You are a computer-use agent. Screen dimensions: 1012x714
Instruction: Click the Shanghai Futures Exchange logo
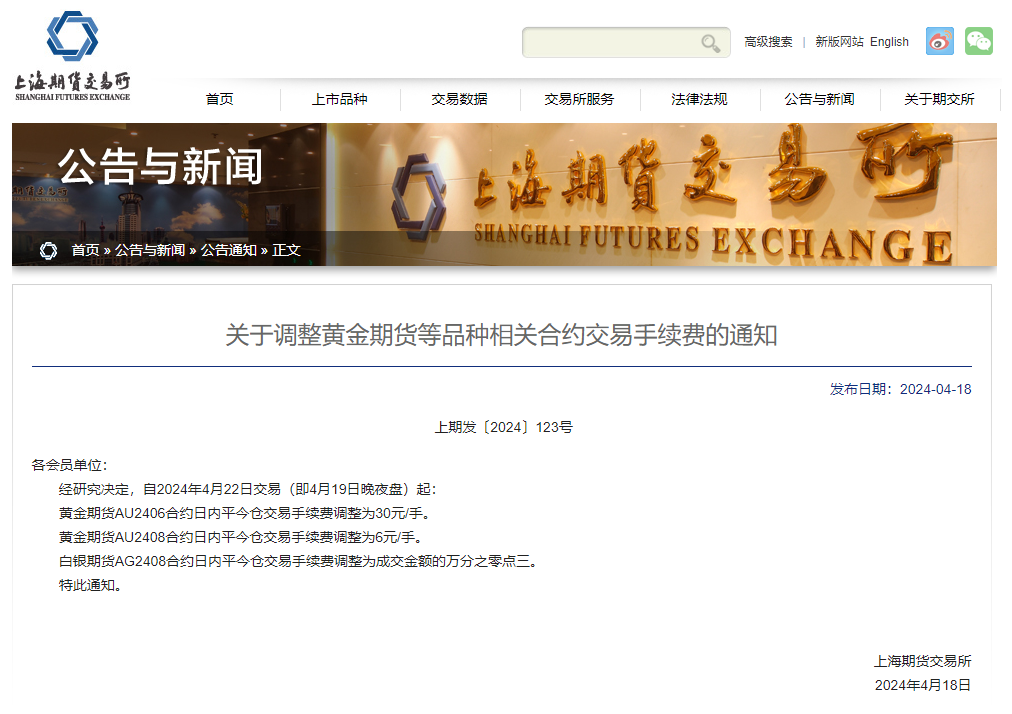coord(72,56)
